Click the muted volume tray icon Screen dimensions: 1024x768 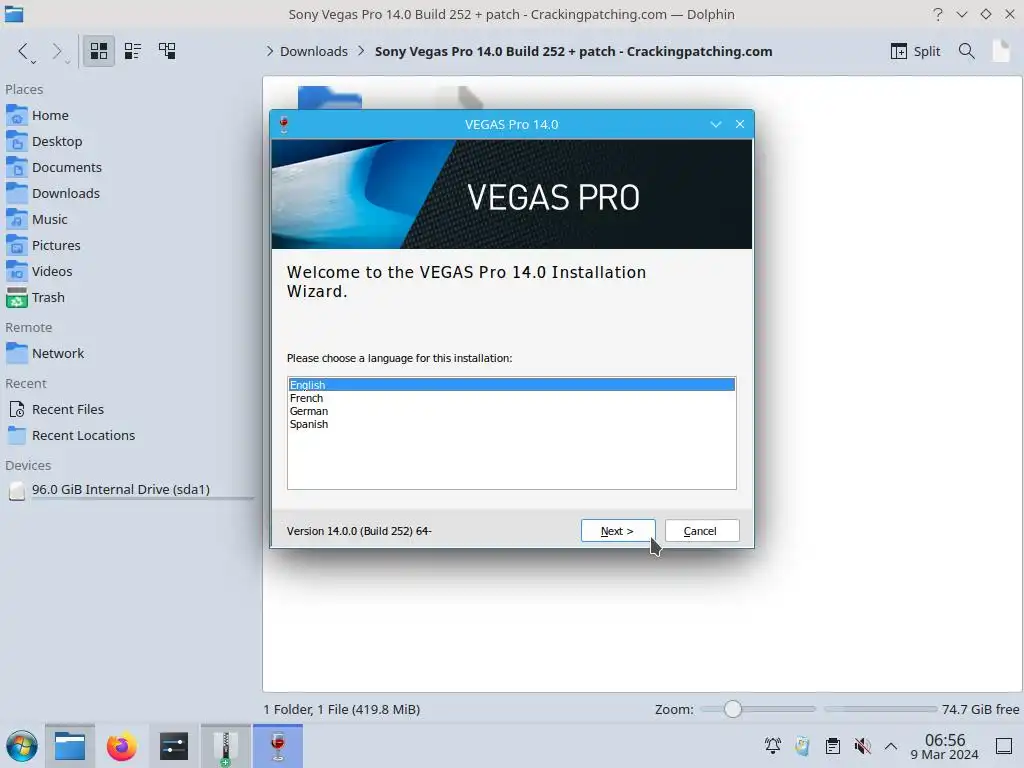tap(863, 746)
